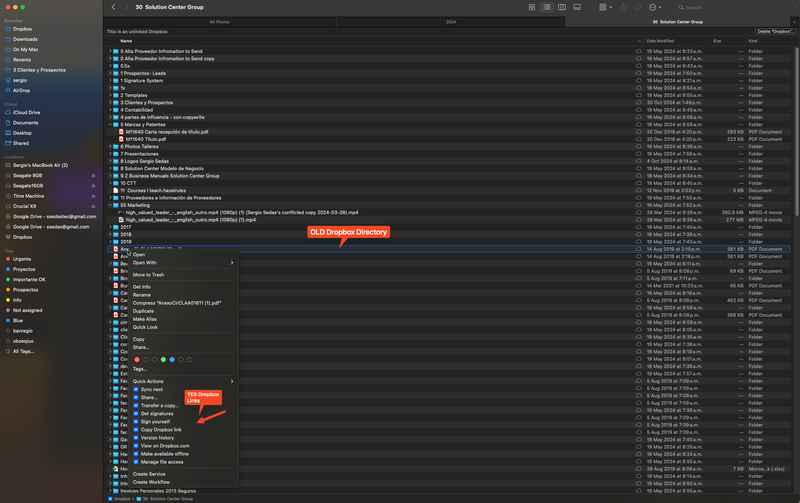Image resolution: width=800 pixels, height=503 pixels.
Task: Apply the red tag color dot
Action: click(137, 359)
